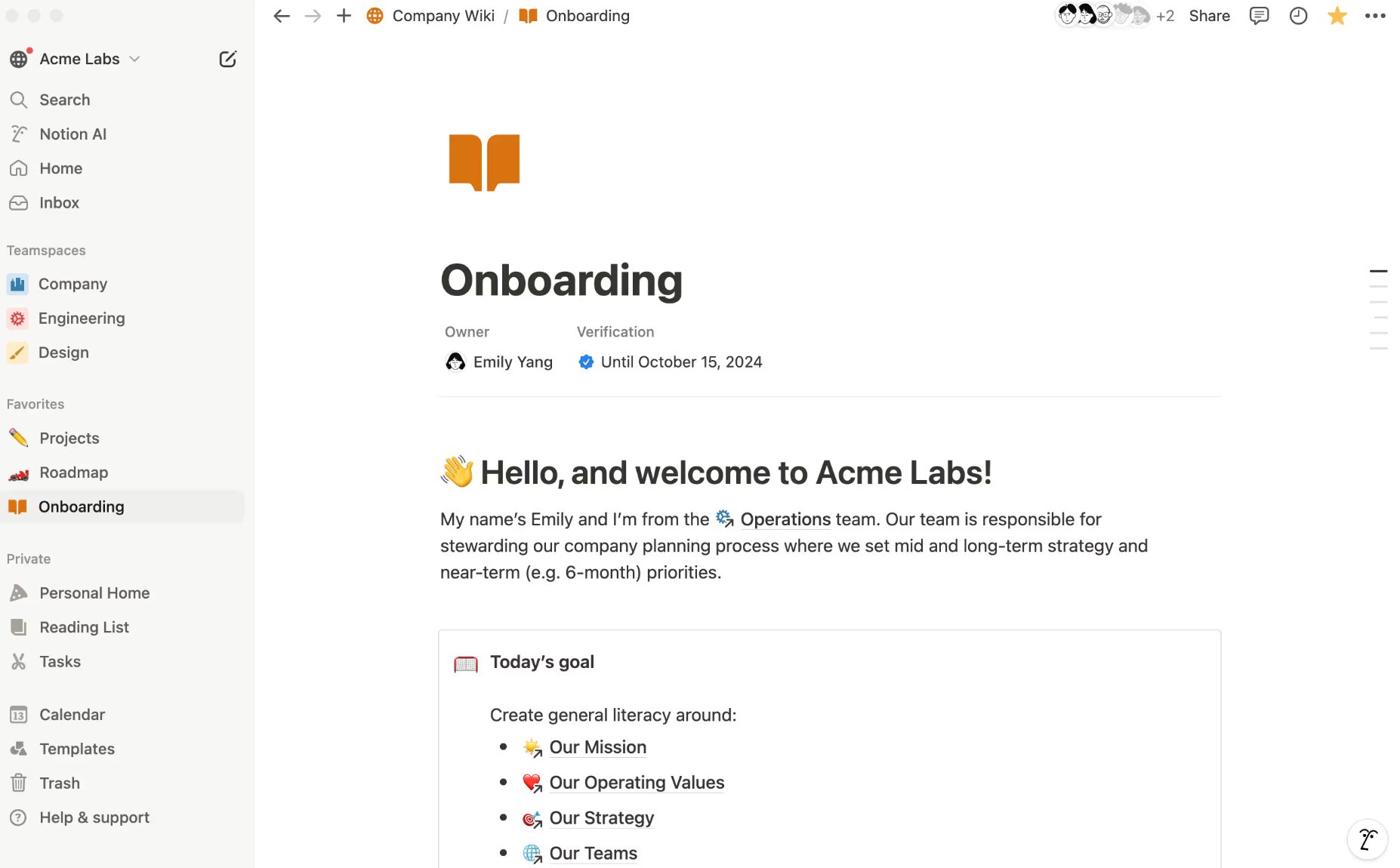Click the first table of contents marker

(1378, 271)
